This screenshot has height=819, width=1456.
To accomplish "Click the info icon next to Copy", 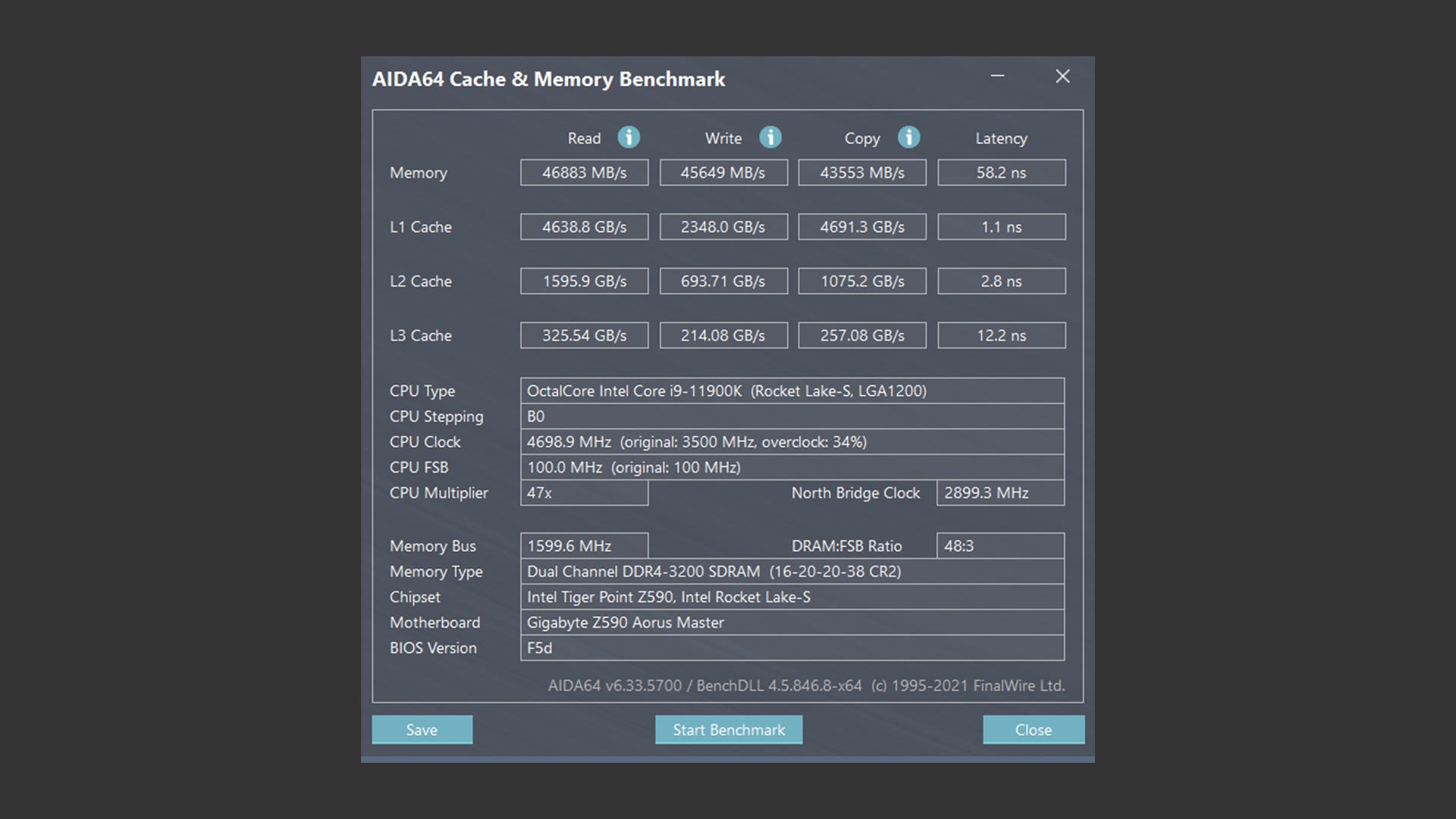I will tap(908, 137).
